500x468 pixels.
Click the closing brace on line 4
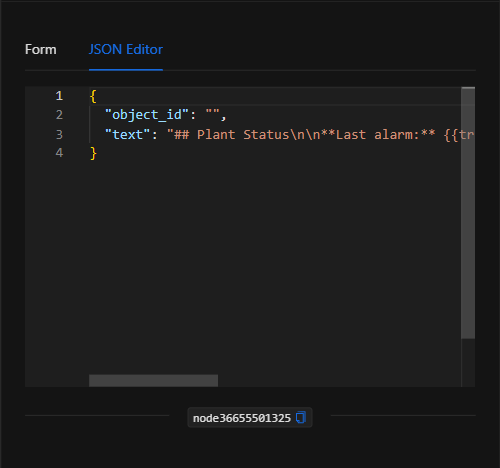click(x=93, y=154)
